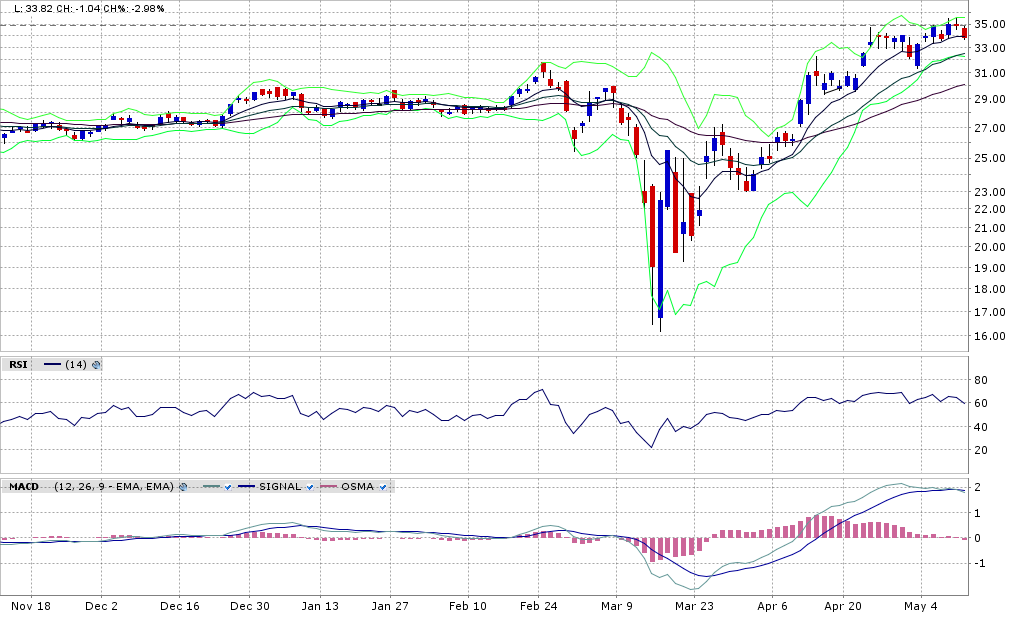Click RSI period value (14)
This screenshot has width=1014, height=620.
pyautogui.click(x=76, y=365)
